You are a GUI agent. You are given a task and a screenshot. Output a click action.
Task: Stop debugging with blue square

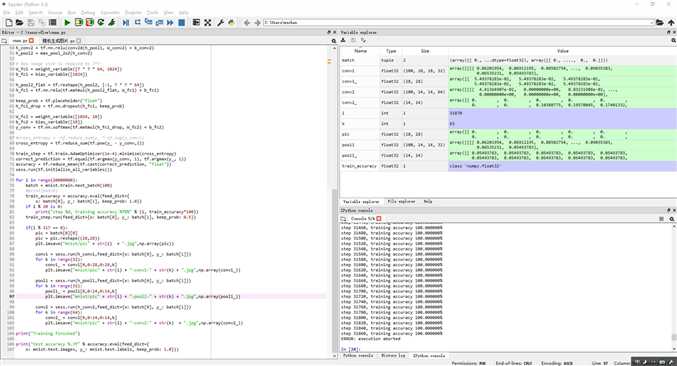tap(182, 22)
